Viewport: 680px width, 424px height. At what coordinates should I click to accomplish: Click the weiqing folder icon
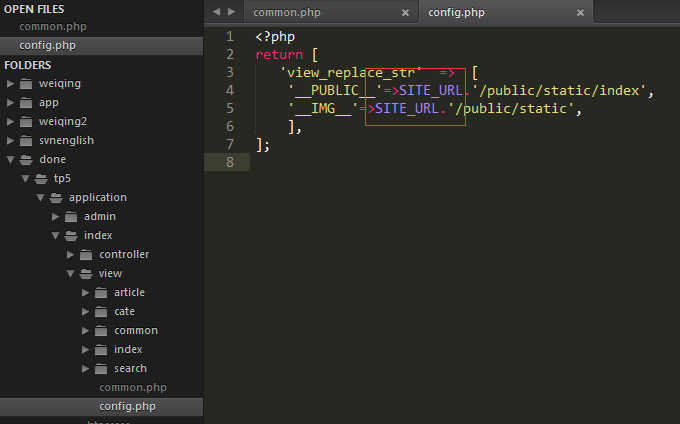pyautogui.click(x=26, y=84)
